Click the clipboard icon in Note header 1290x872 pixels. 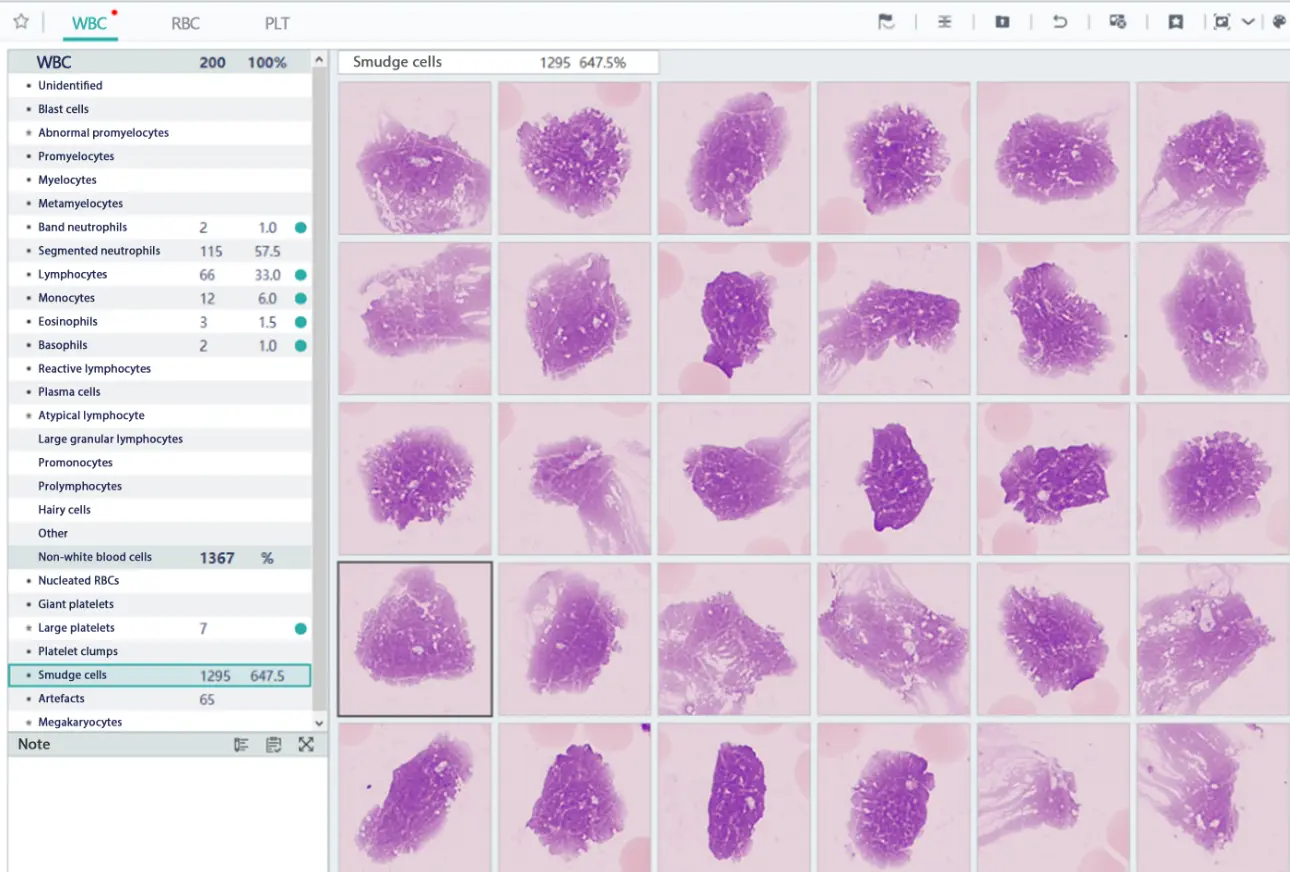tap(273, 744)
